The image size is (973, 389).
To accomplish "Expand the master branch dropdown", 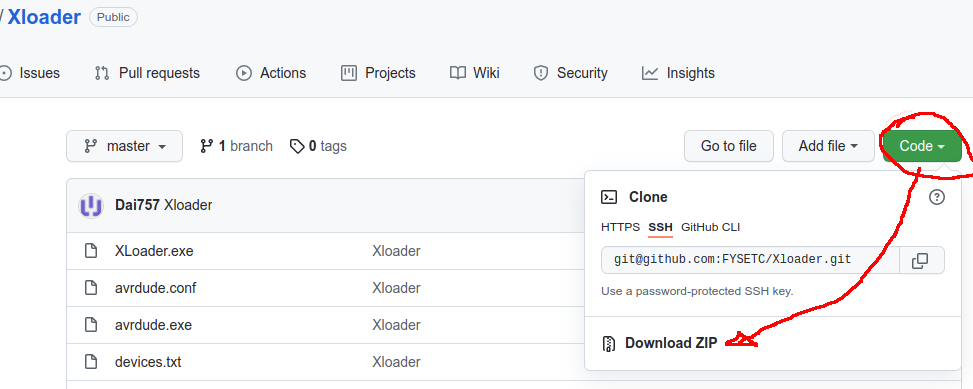I will click(x=125, y=146).
